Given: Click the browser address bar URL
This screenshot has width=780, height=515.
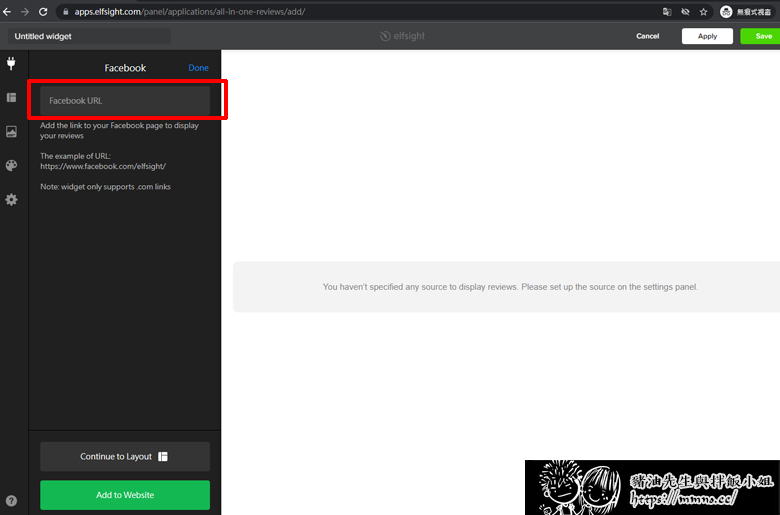Looking at the screenshot, I should 190,11.
